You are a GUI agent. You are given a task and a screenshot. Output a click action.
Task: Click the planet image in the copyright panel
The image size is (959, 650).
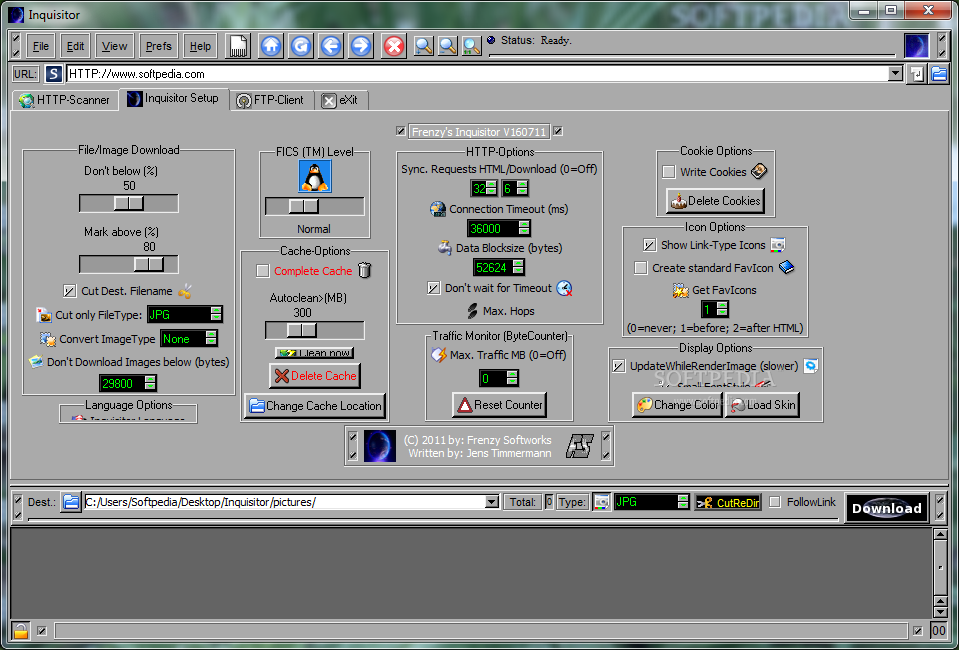tap(379, 446)
